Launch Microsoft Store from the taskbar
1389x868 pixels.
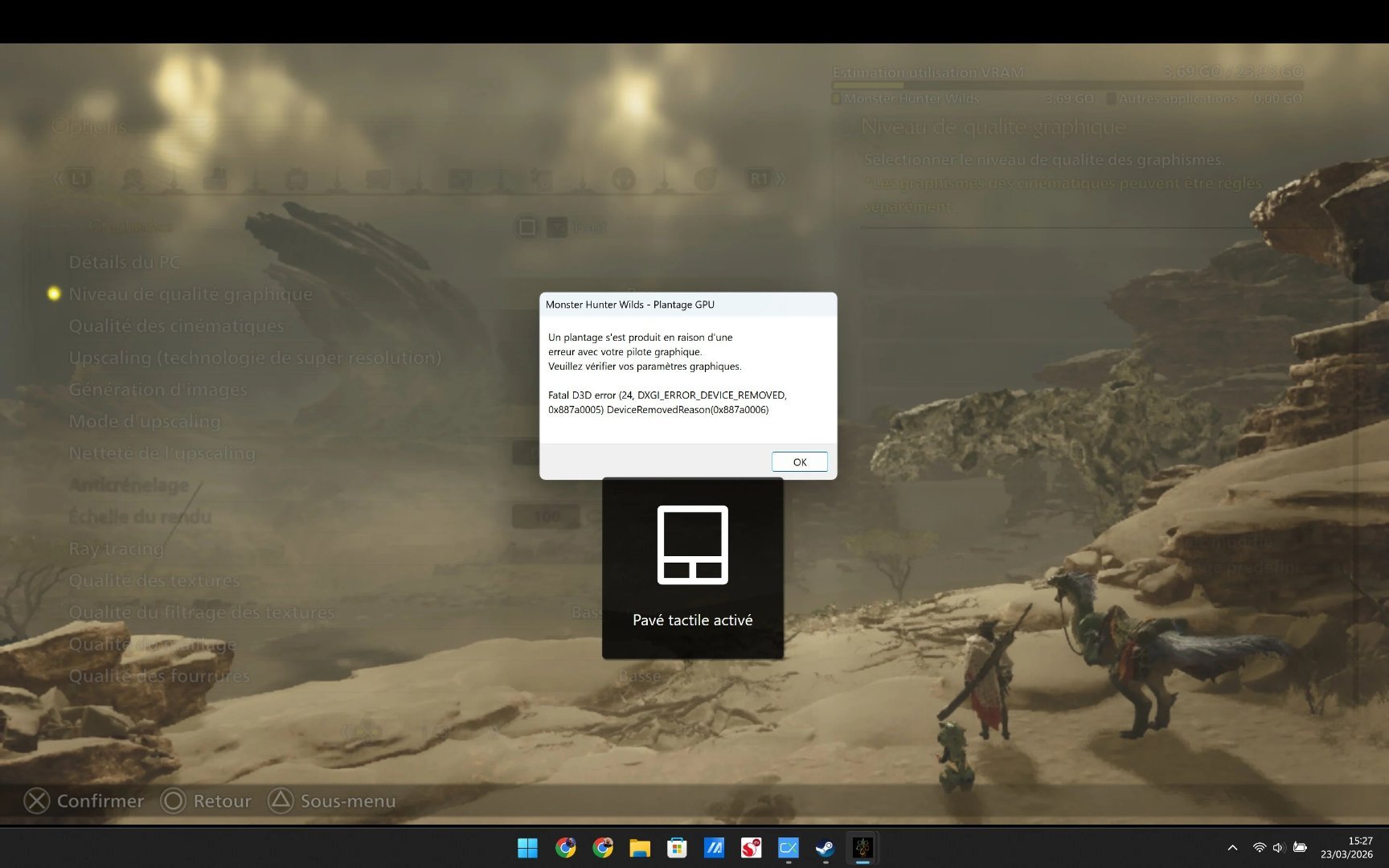tap(677, 848)
